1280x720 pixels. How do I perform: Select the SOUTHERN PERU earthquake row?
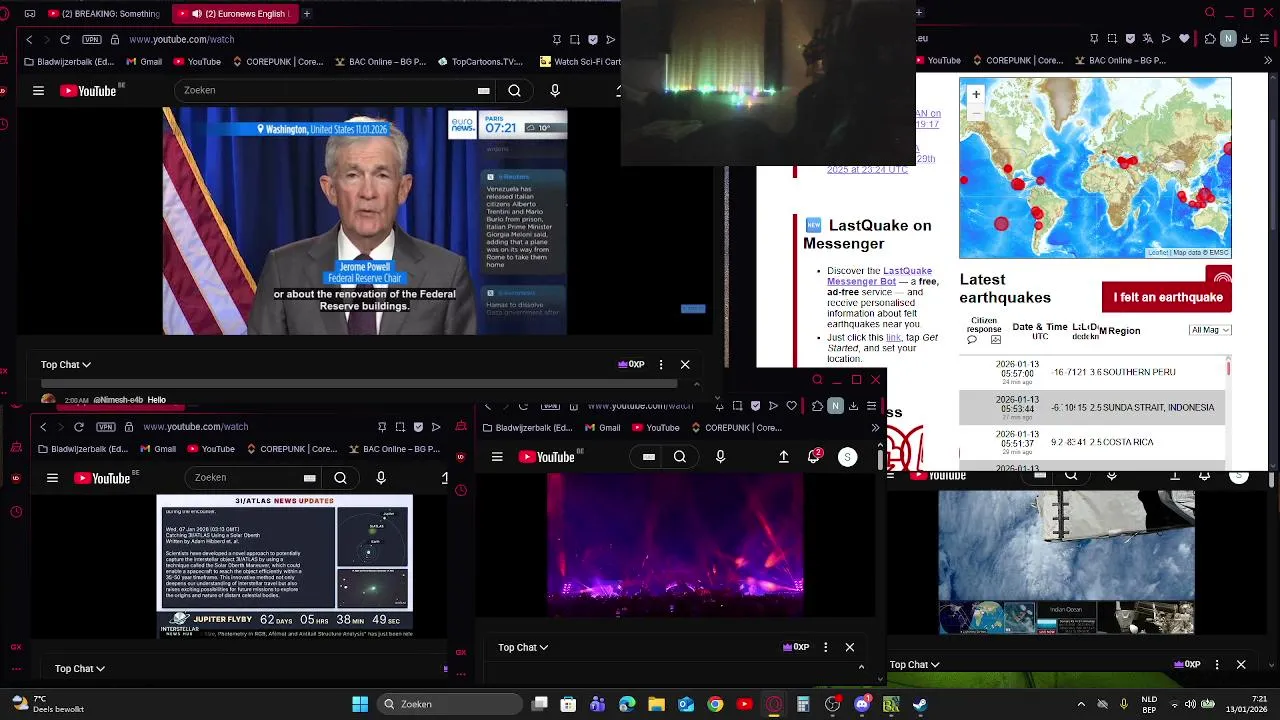(x=1092, y=372)
